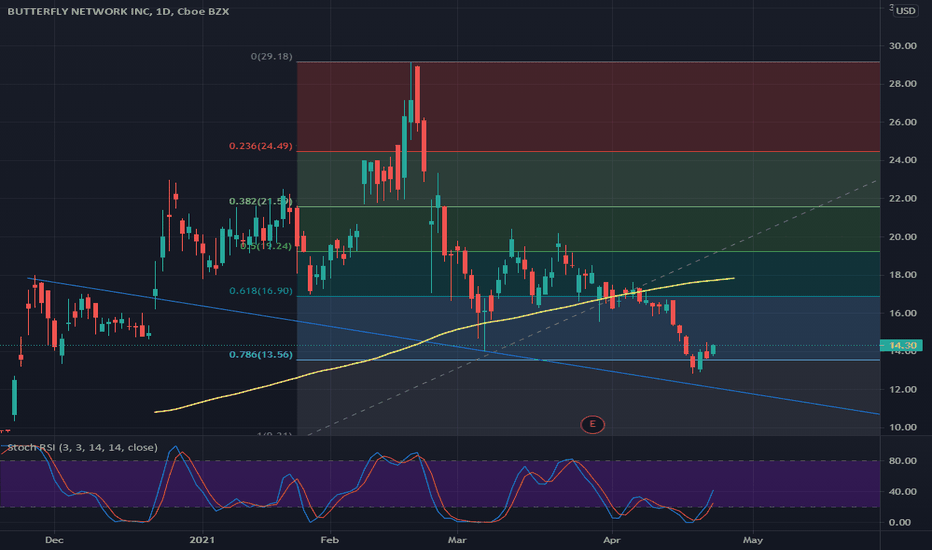Select the red 0.236 Fibonacci level line

[588, 152]
